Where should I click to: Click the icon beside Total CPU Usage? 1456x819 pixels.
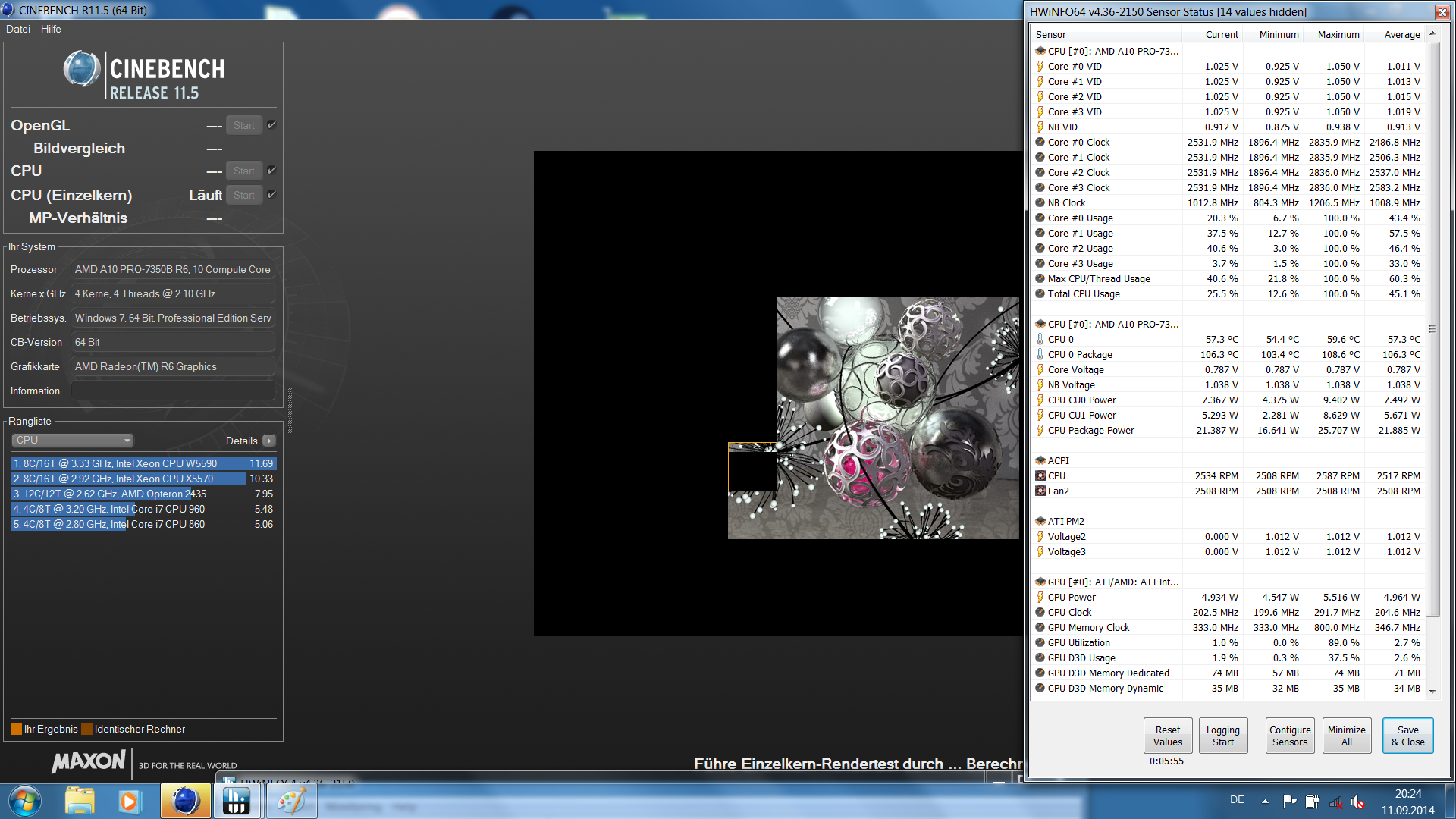(1040, 294)
